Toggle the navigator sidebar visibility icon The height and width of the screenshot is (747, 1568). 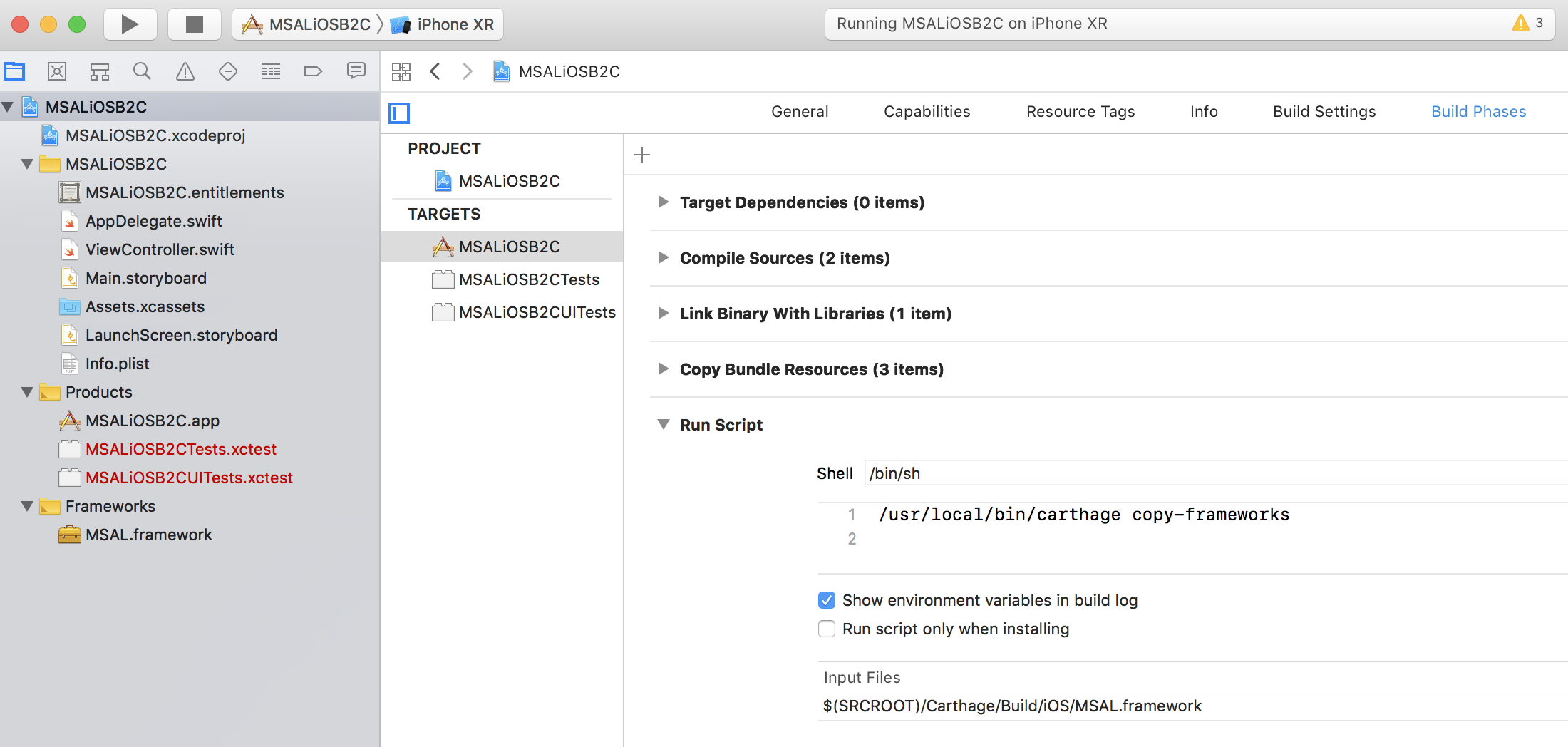tap(399, 113)
